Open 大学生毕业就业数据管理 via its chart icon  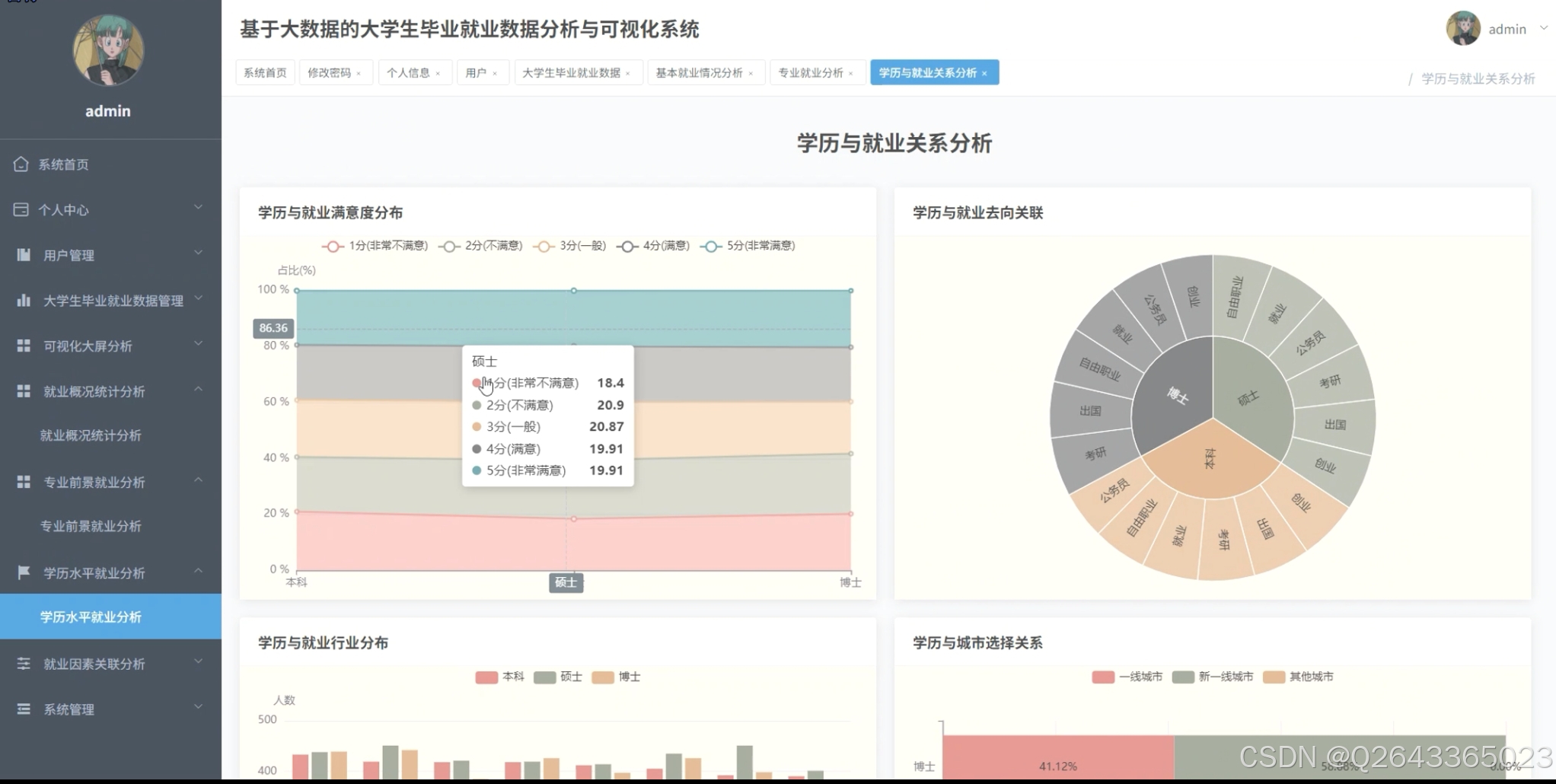coord(21,300)
